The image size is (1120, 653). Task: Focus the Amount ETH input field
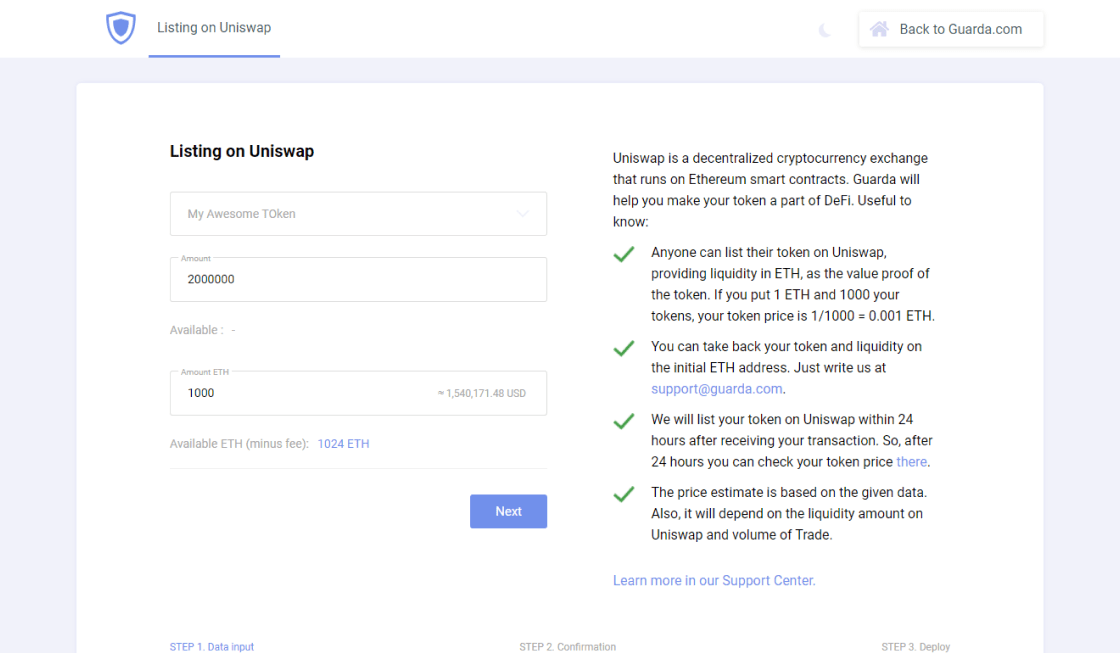pyautogui.click(x=359, y=393)
